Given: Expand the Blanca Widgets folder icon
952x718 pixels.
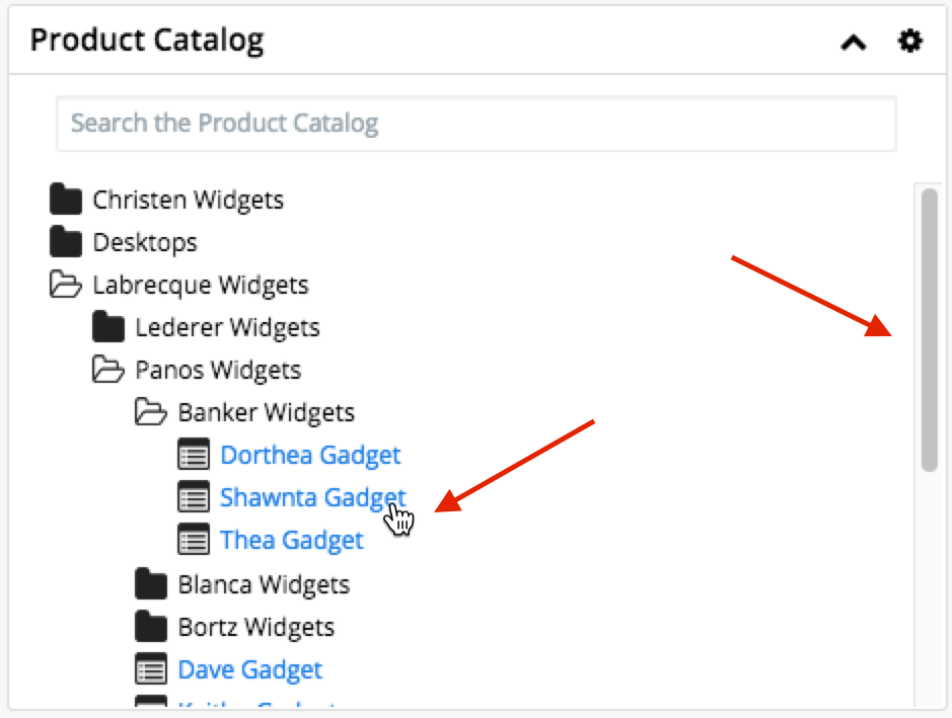Looking at the screenshot, I should [151, 583].
